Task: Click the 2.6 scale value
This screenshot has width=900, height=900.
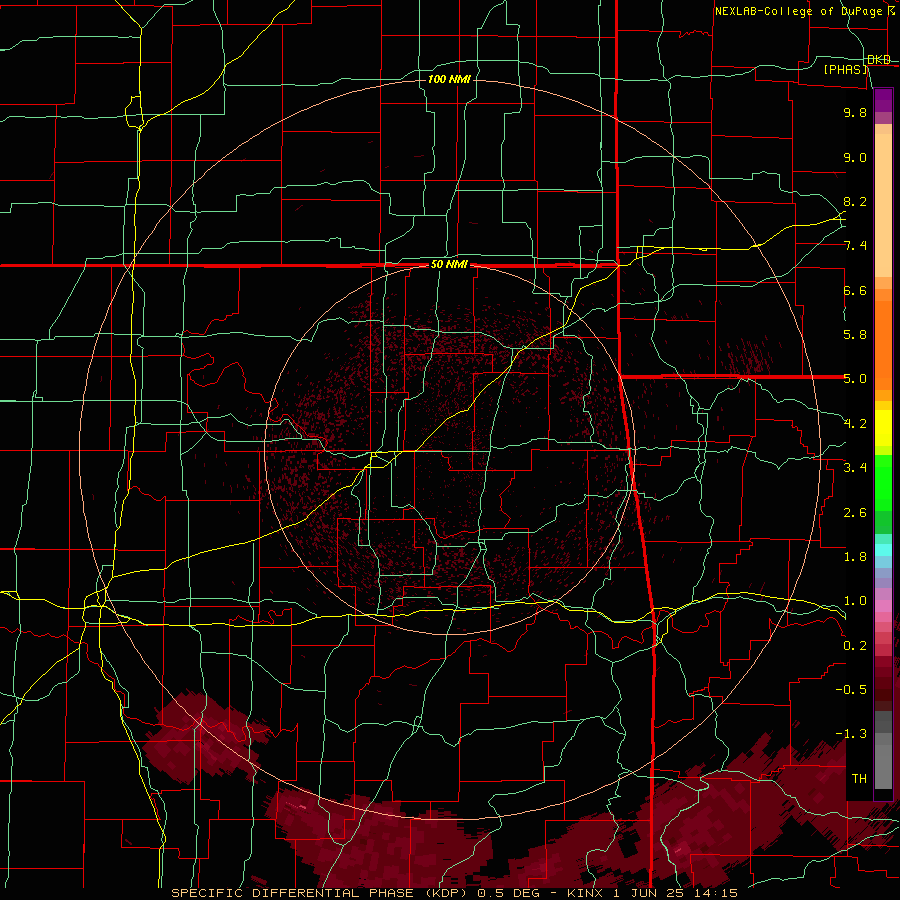Action: point(855,513)
